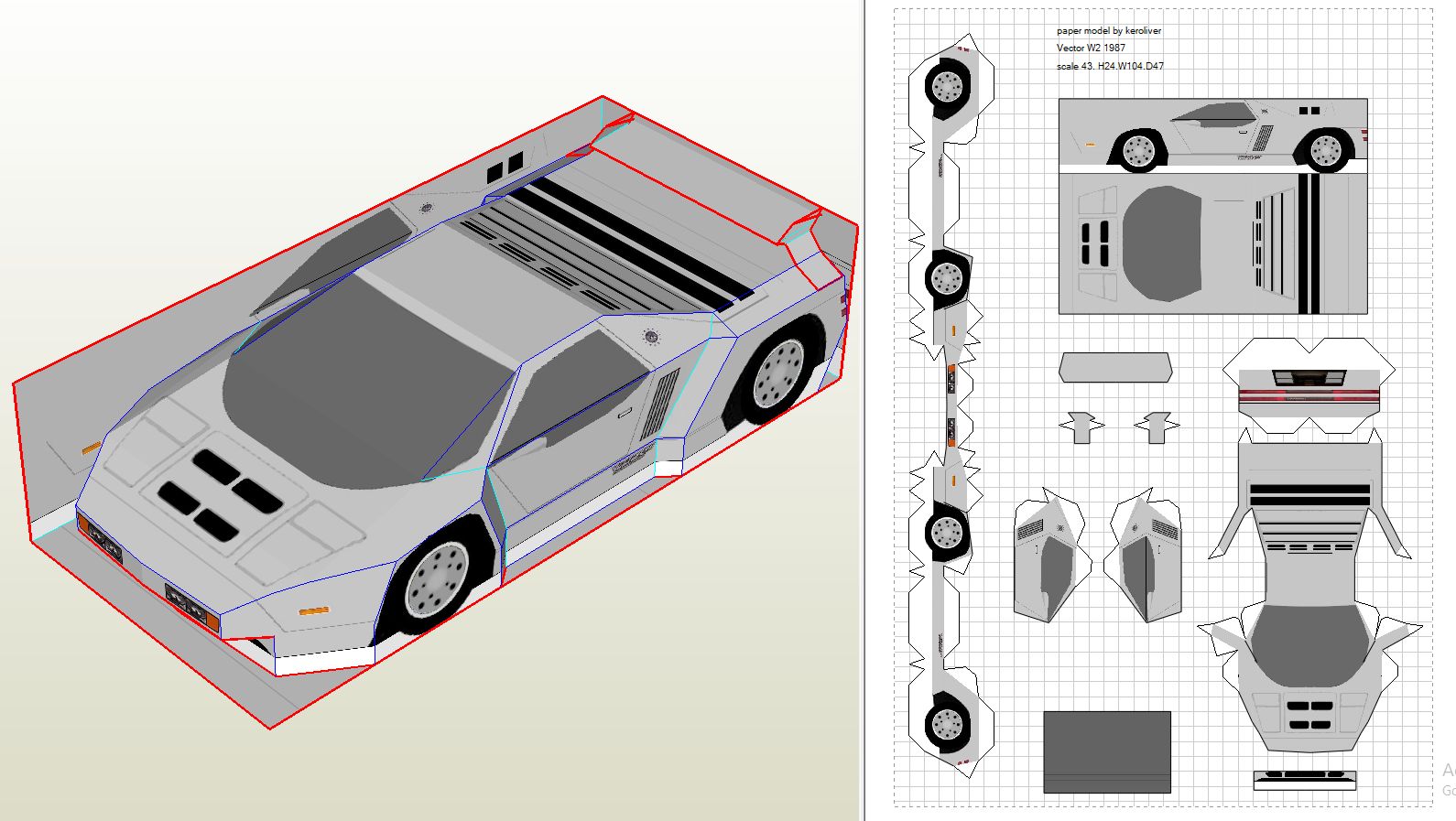Select the orange side marker on the 3D front fender

click(x=313, y=610)
